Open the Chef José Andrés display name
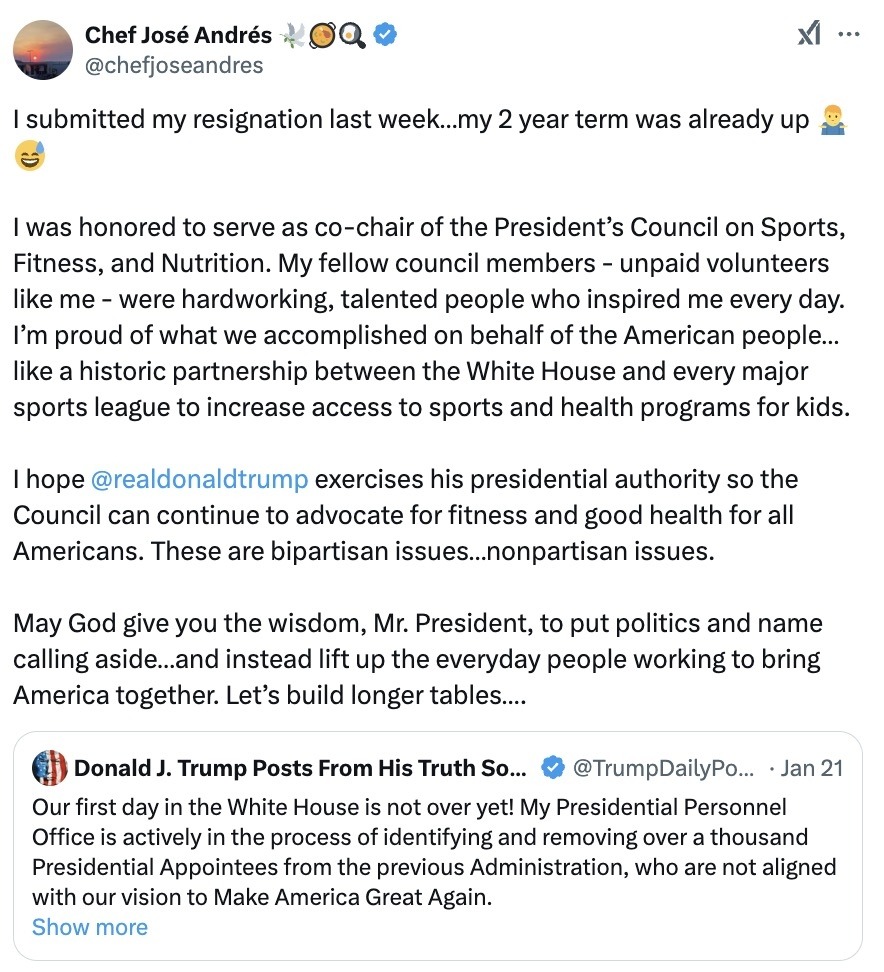Viewport: 884px width, 972px height. pyautogui.click(x=178, y=36)
